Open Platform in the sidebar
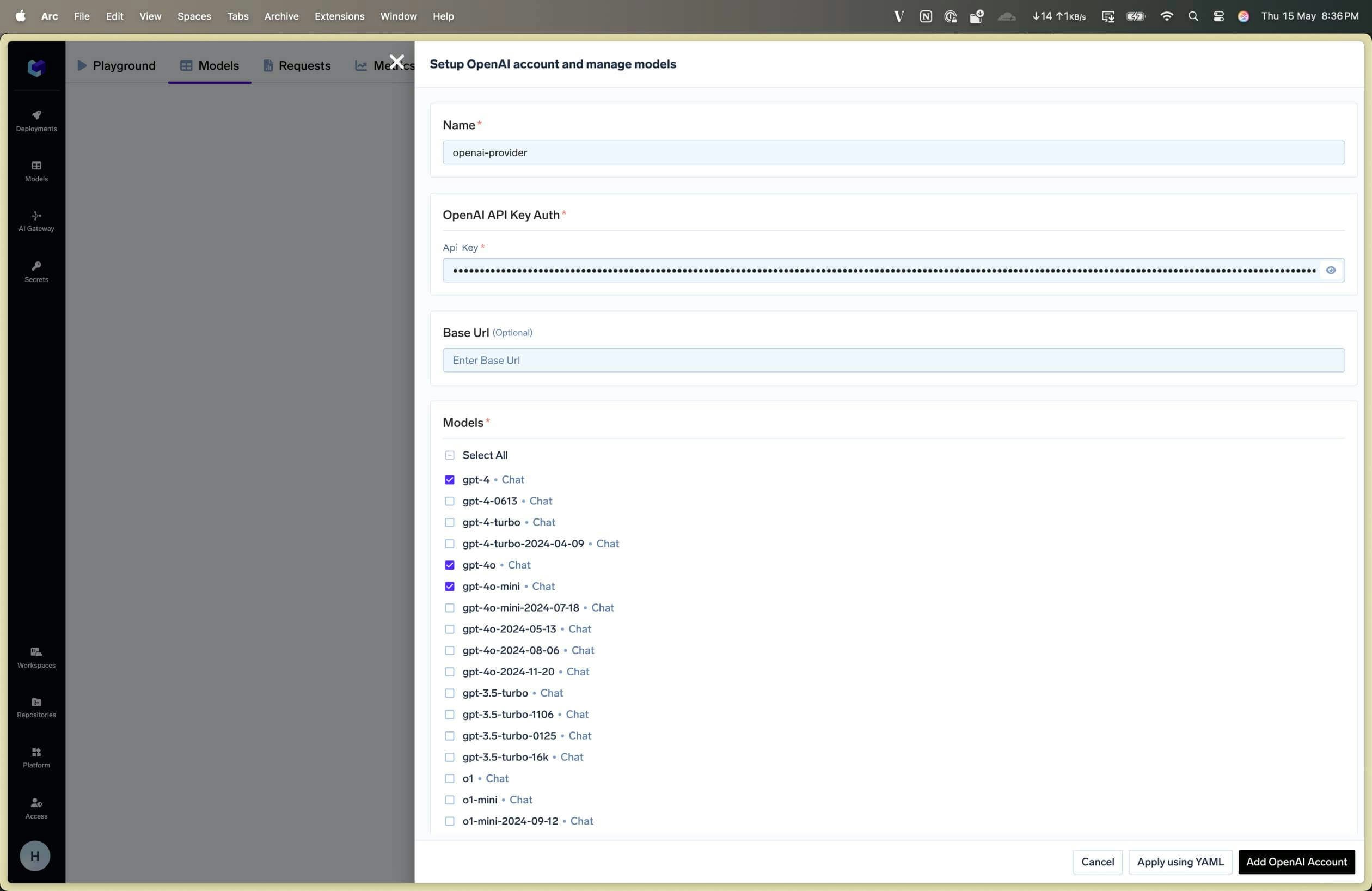Image resolution: width=1372 pixels, height=891 pixels. click(36, 758)
